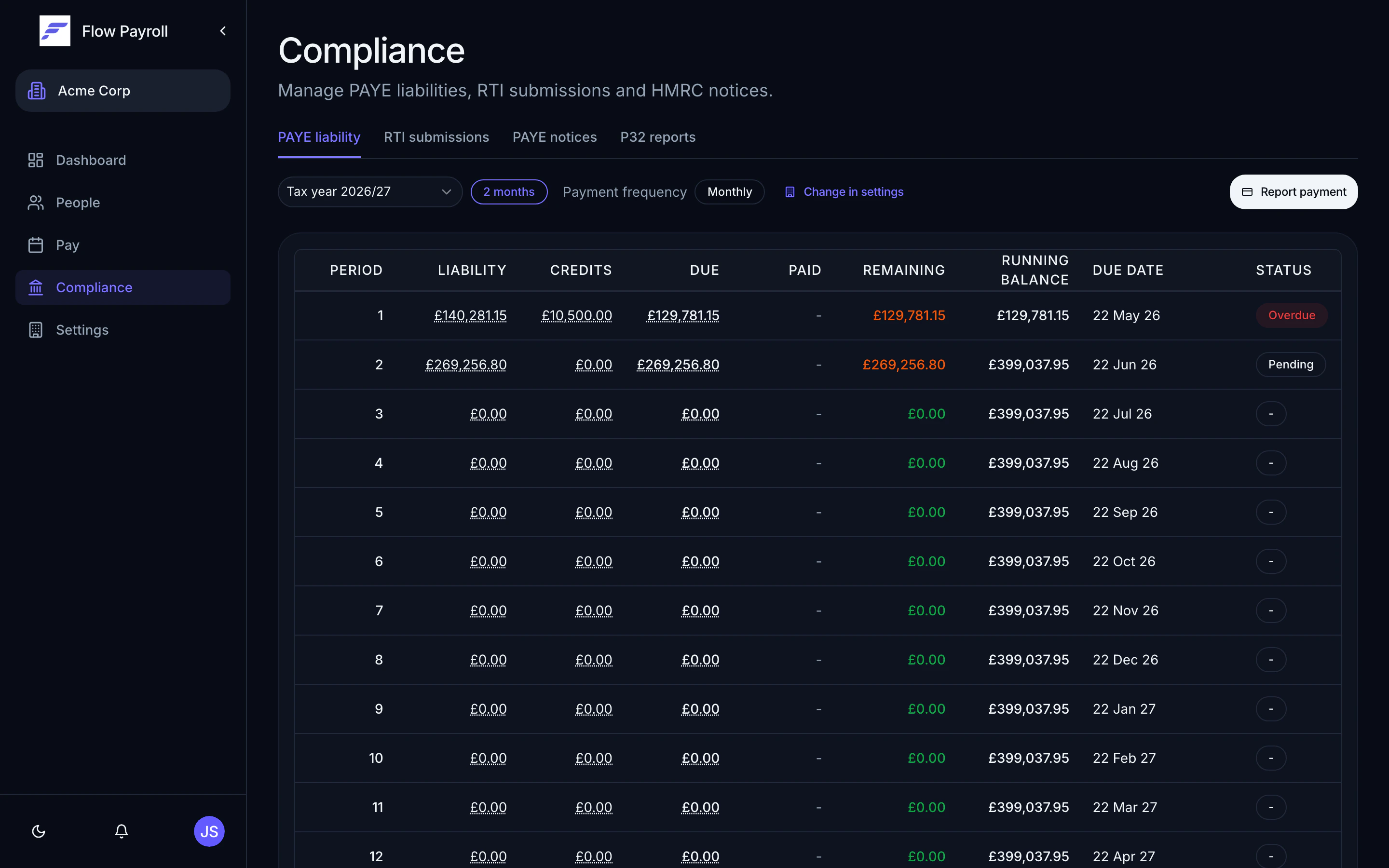Click the status dash for 22 Aug 26 row
1389x868 pixels.
(x=1271, y=463)
